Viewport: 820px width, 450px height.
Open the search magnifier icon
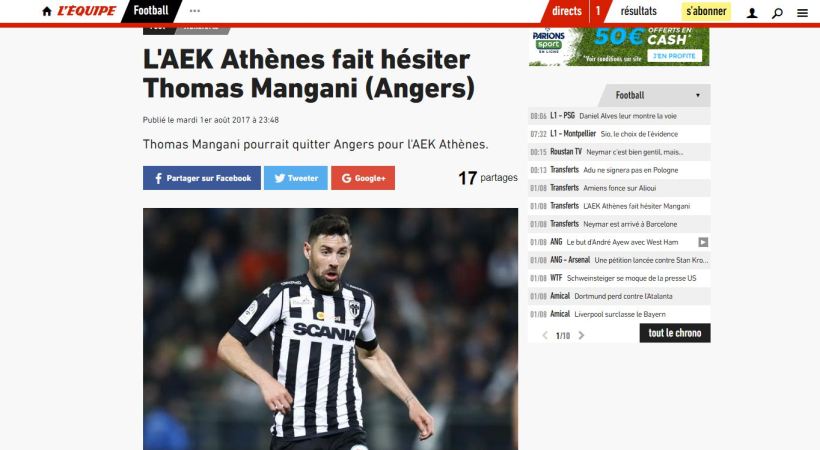click(x=778, y=13)
